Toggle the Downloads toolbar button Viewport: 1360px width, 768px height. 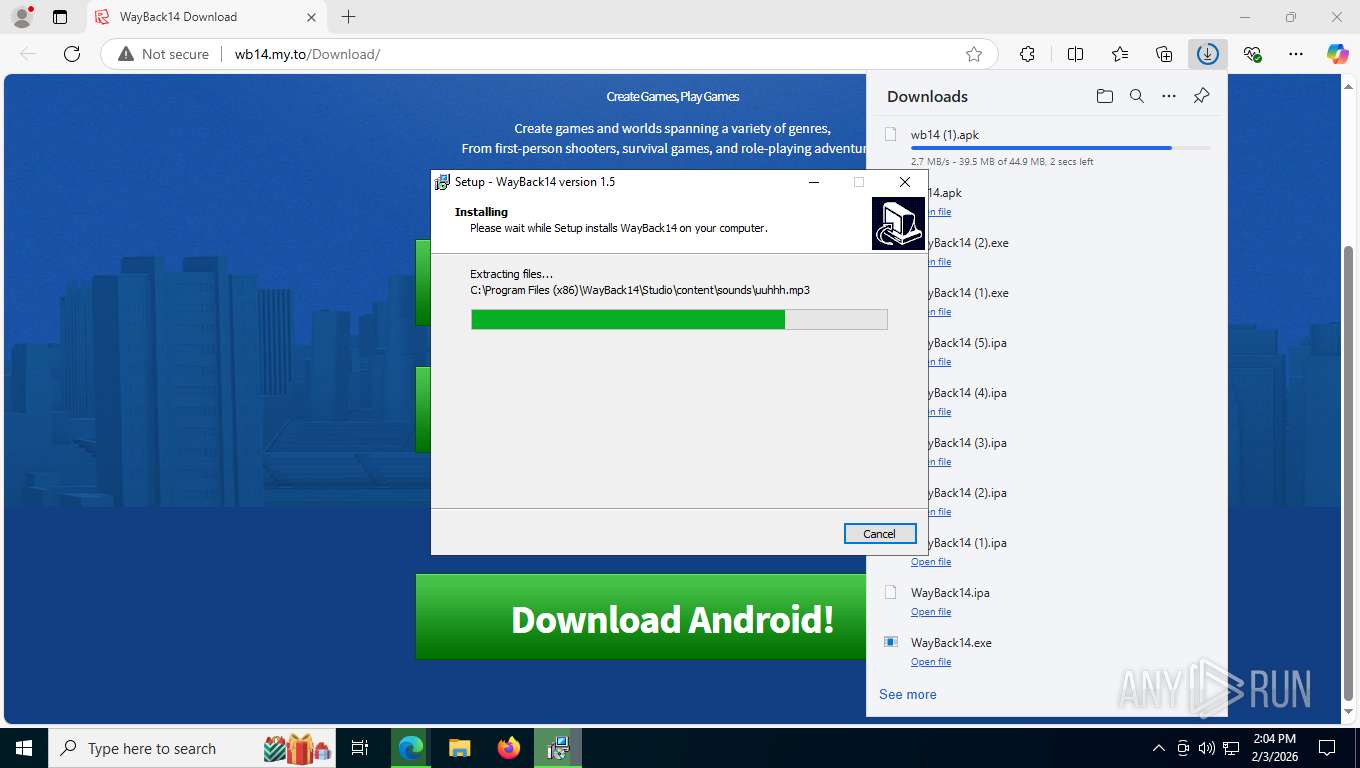tap(1208, 54)
